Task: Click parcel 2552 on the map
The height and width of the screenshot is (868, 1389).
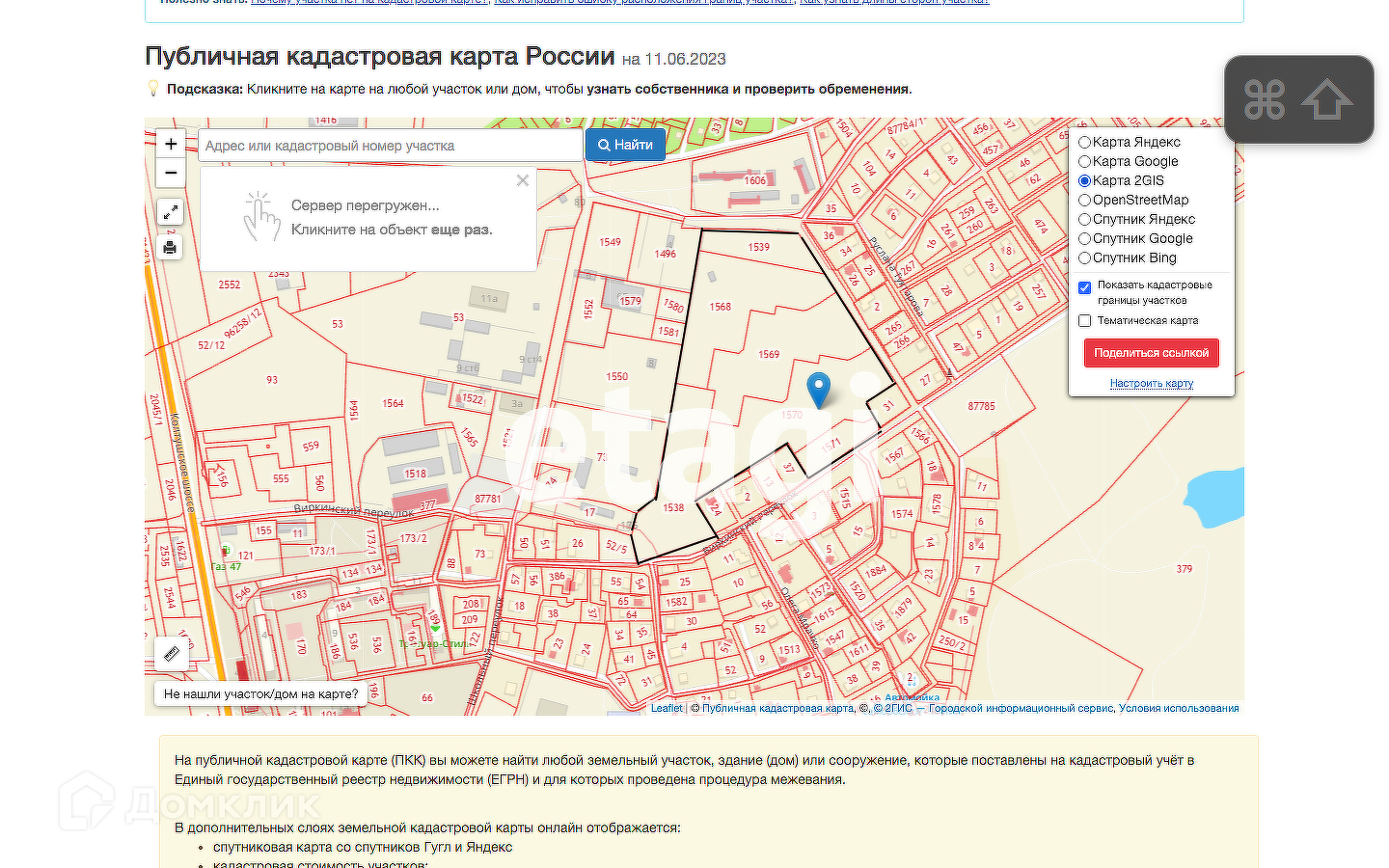Action: [x=230, y=285]
